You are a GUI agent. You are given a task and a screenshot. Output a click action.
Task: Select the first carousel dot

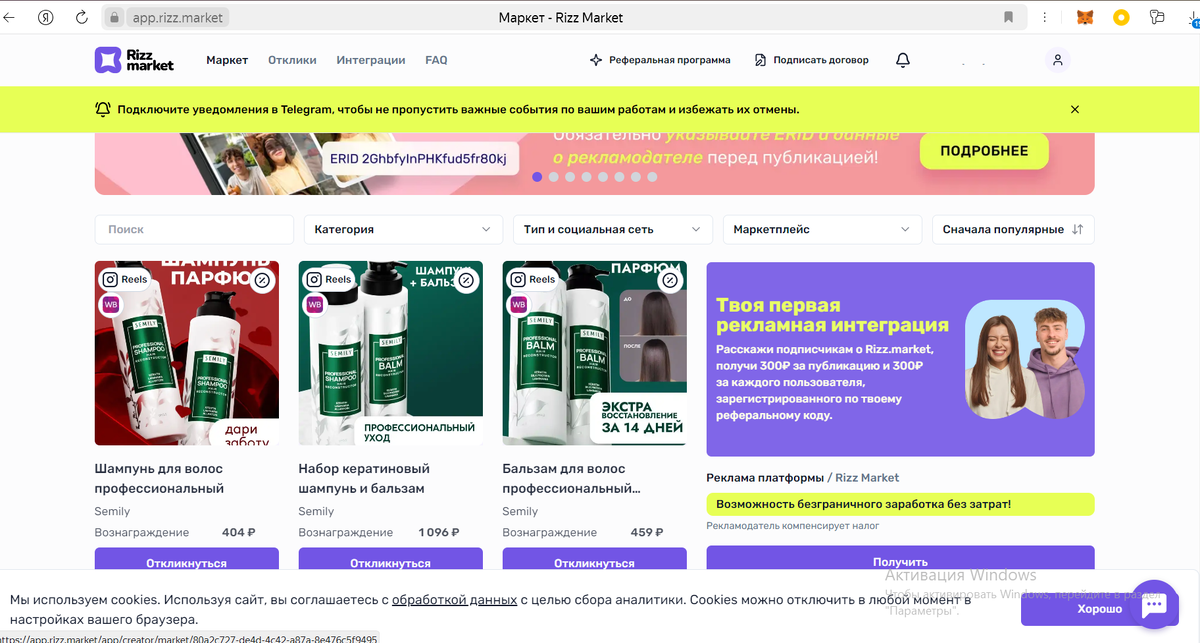537,177
